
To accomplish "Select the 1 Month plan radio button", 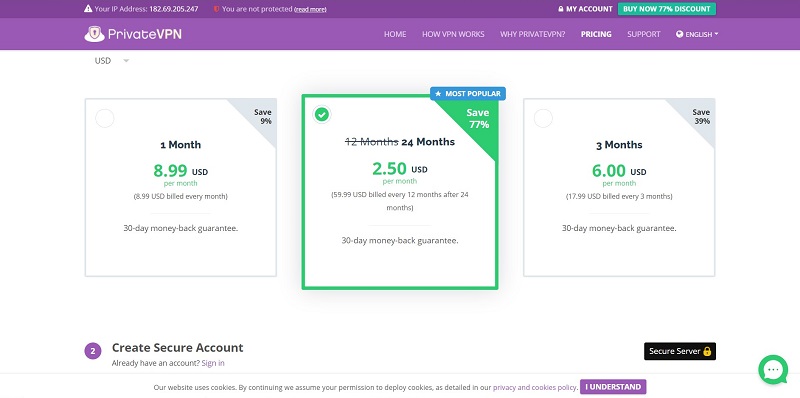I will (105, 118).
